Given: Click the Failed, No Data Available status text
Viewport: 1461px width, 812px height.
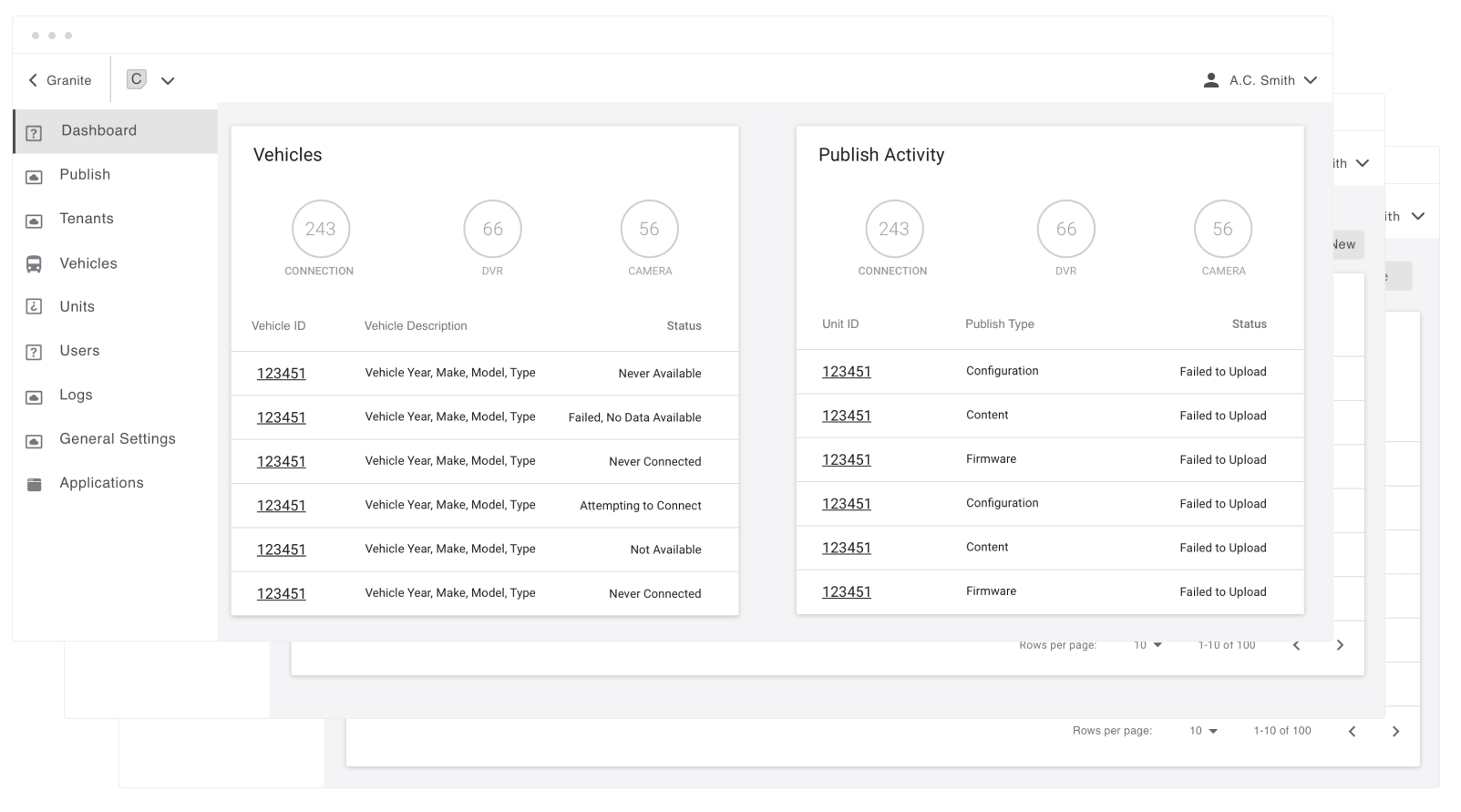Looking at the screenshot, I should [x=635, y=417].
